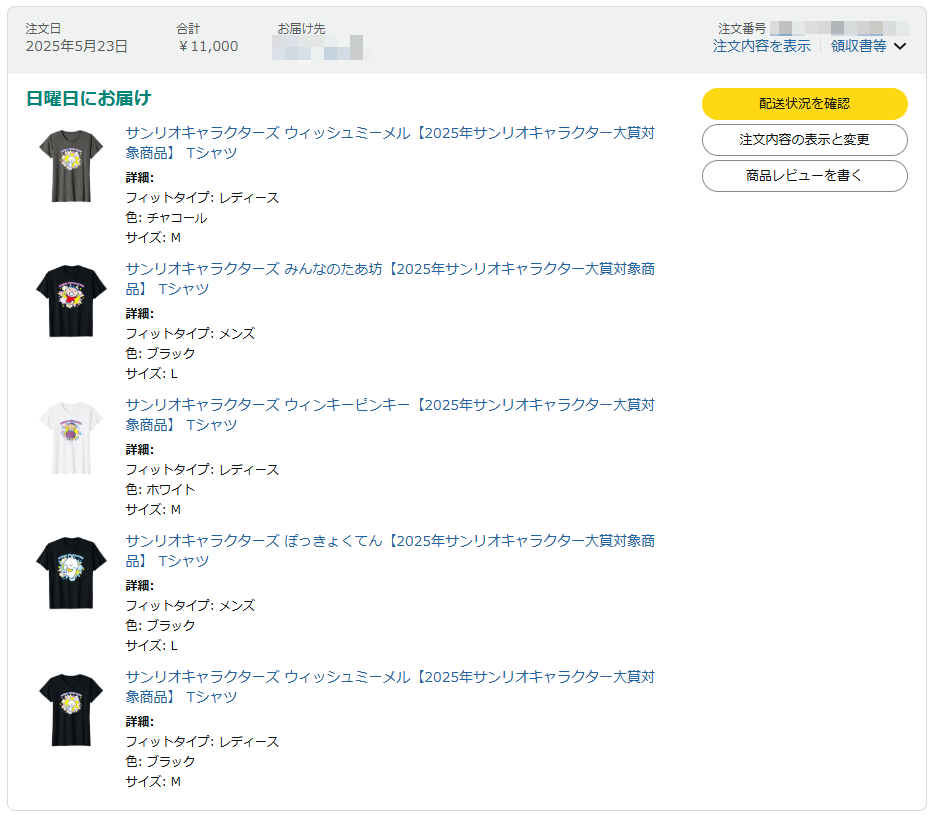The image size is (937, 819).
Task: Click the chevron next to 領収書等
Action: (x=900, y=47)
